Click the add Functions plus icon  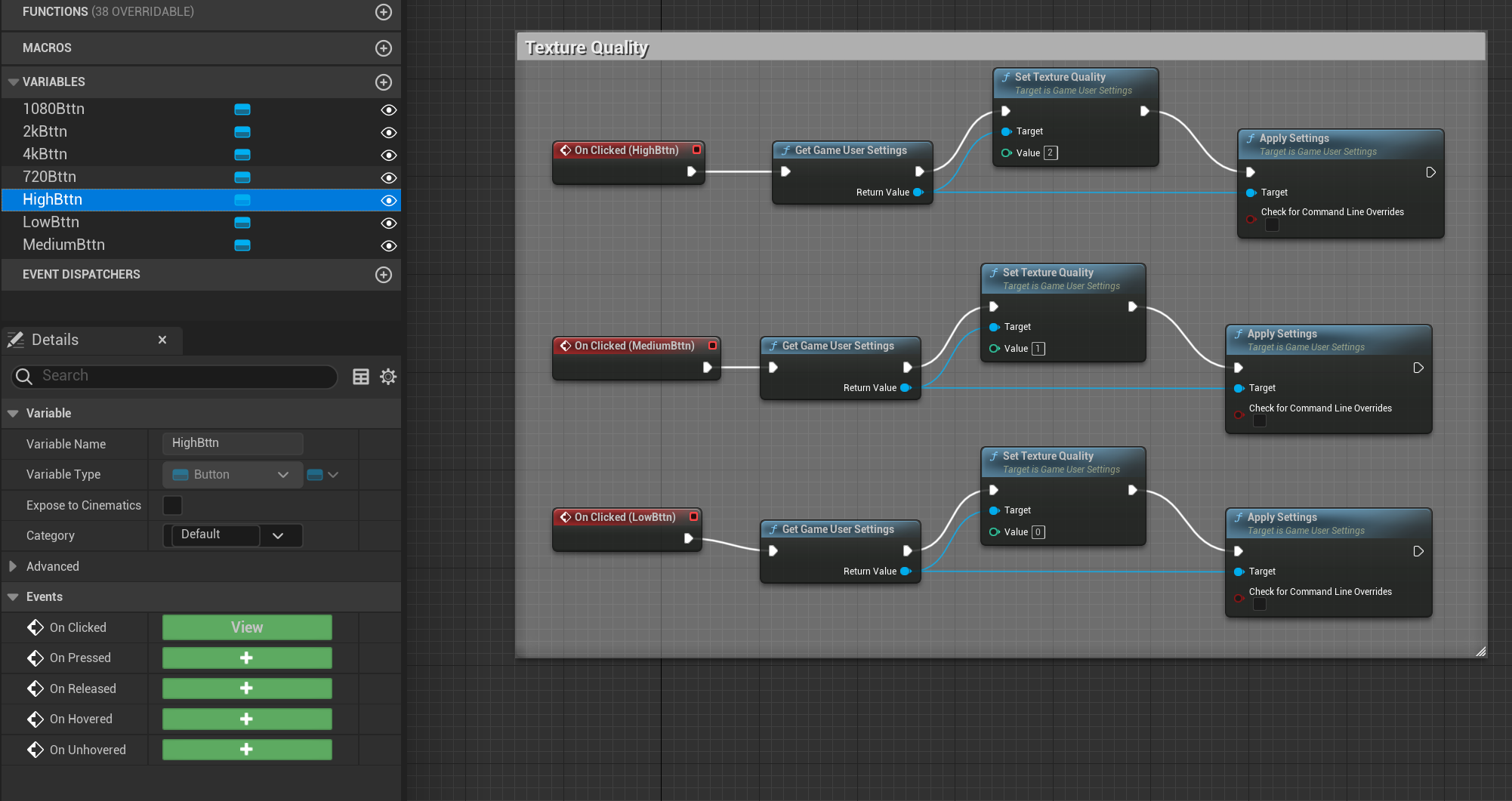[x=384, y=12]
